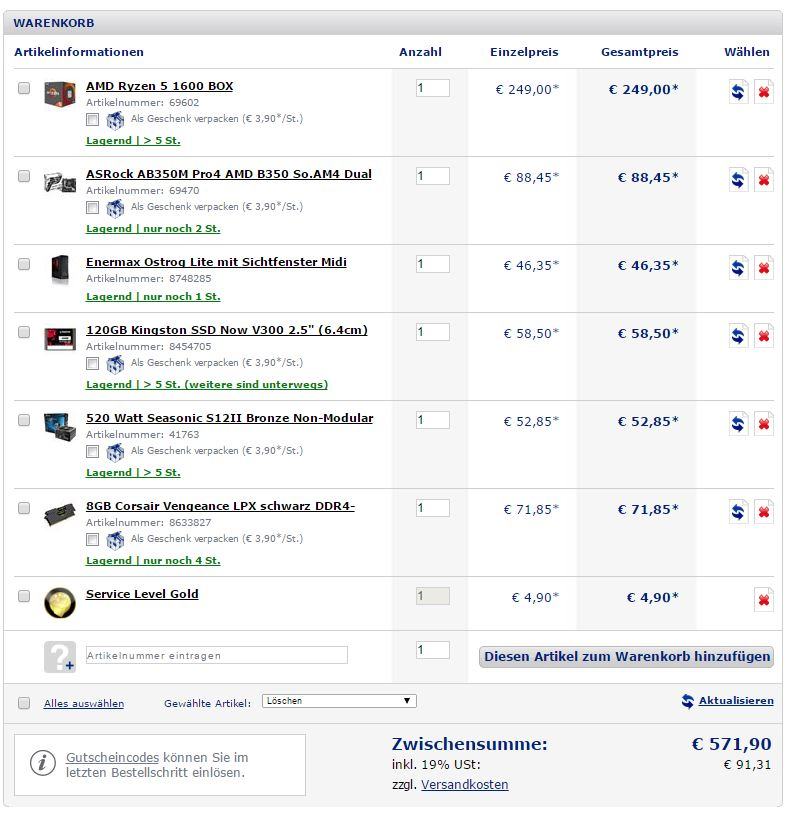
Task: Remove Service Level Gold with the red X
Action: [x=764, y=600]
